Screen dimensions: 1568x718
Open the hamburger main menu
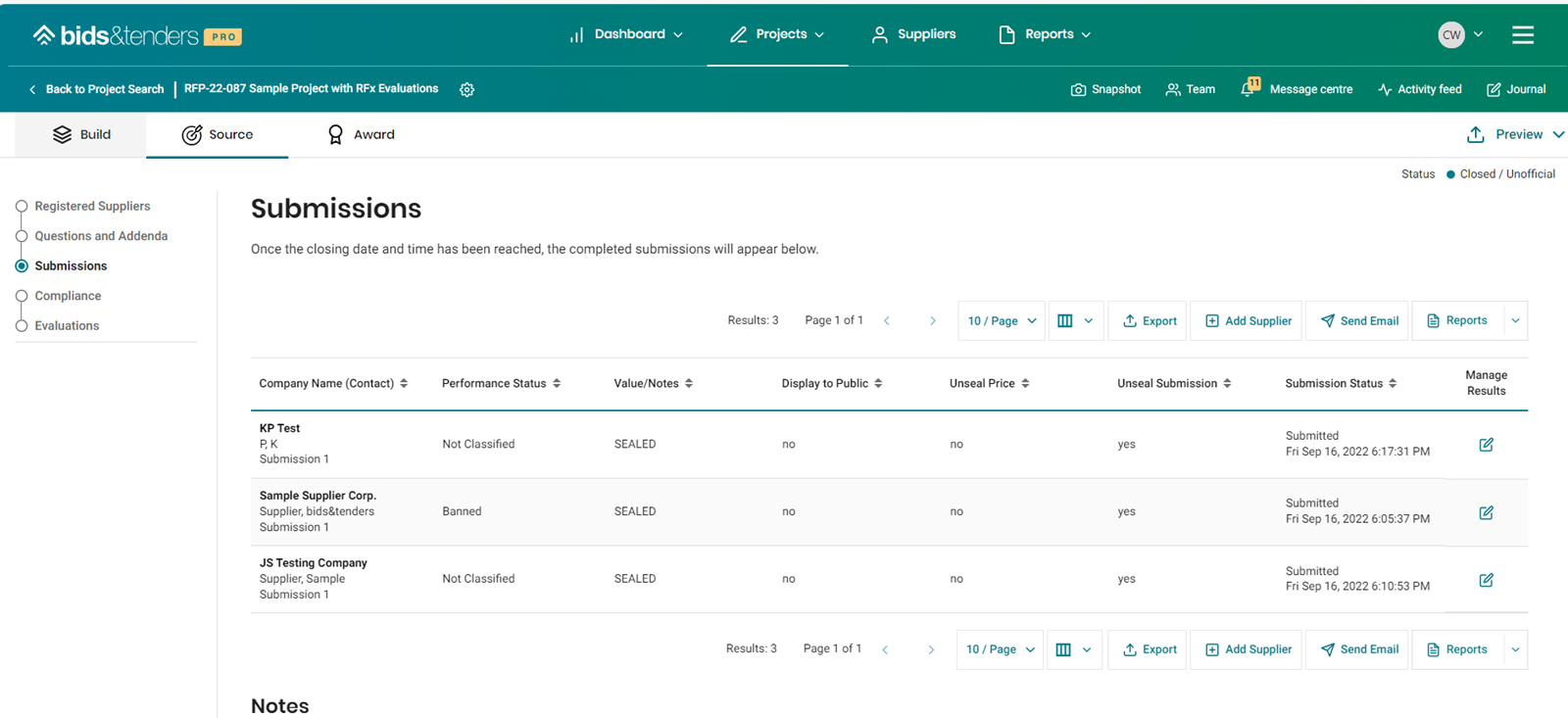[x=1522, y=35]
